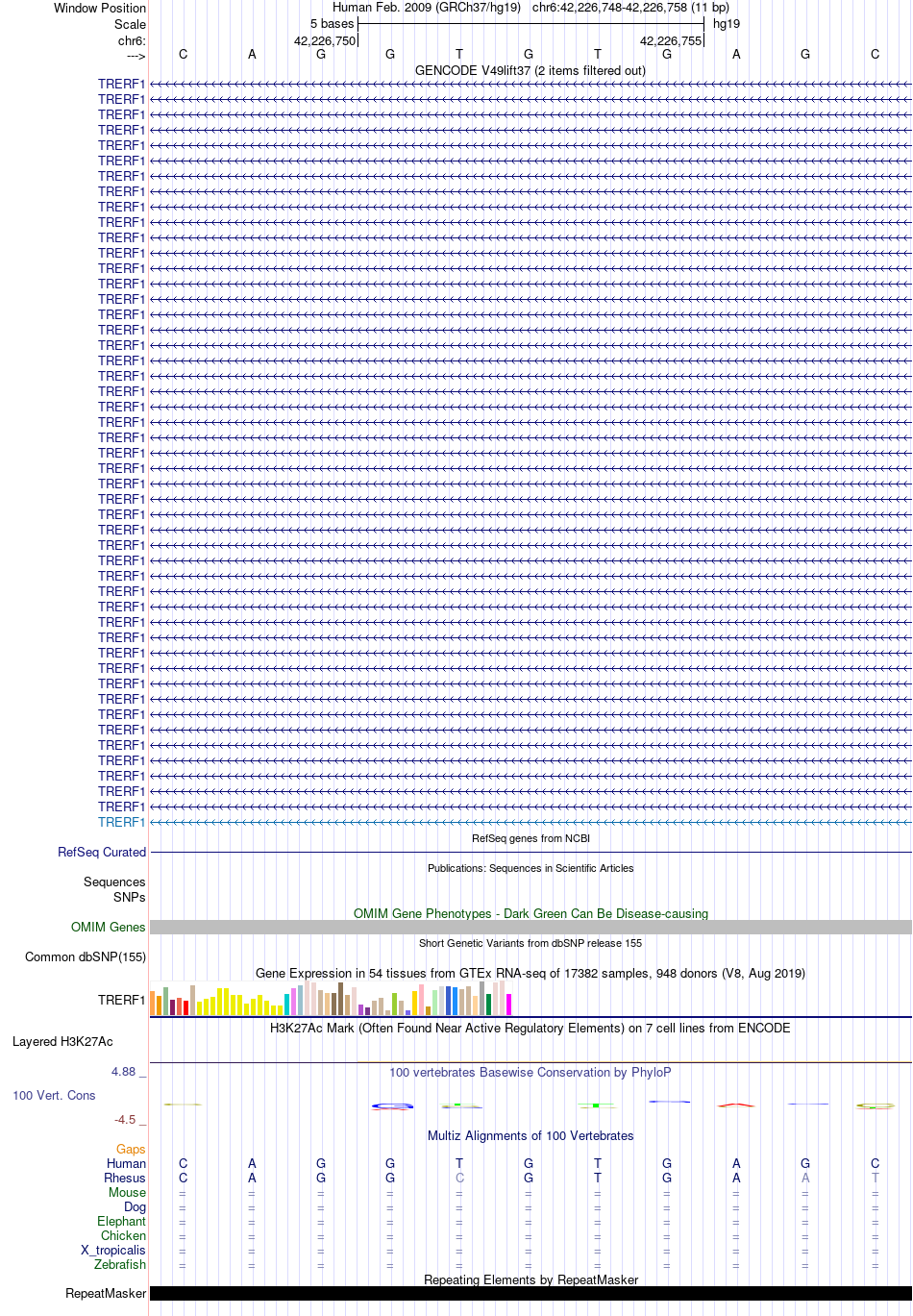Screen dimensions: 913x1316
Task: Click the Window Position label
Action: (100, 8)
